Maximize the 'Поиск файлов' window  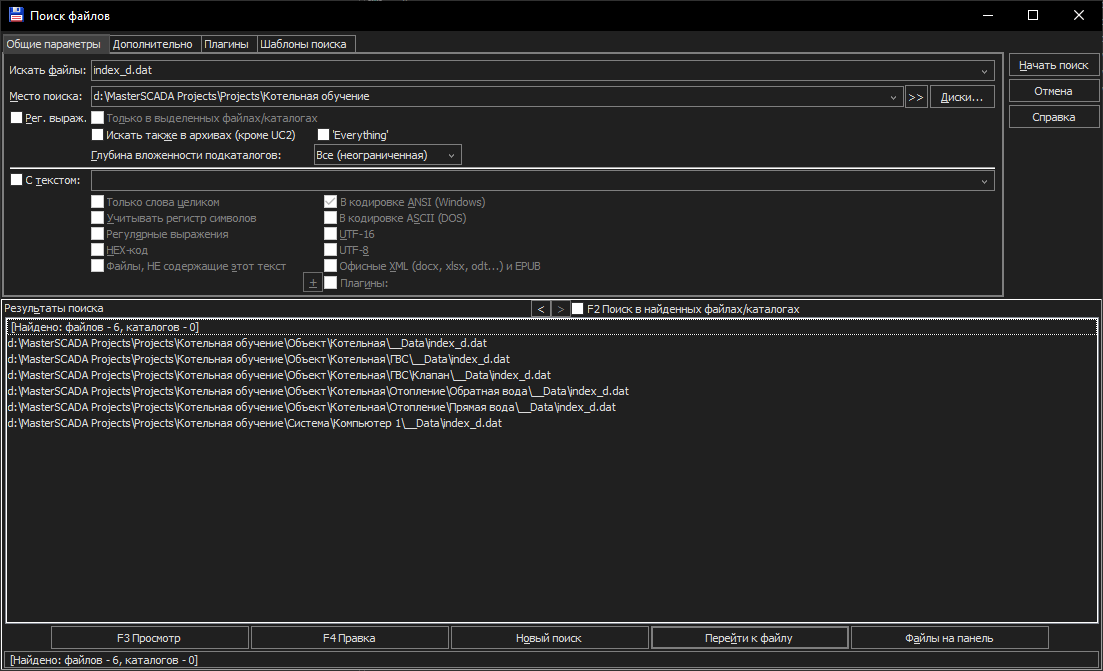point(1033,15)
